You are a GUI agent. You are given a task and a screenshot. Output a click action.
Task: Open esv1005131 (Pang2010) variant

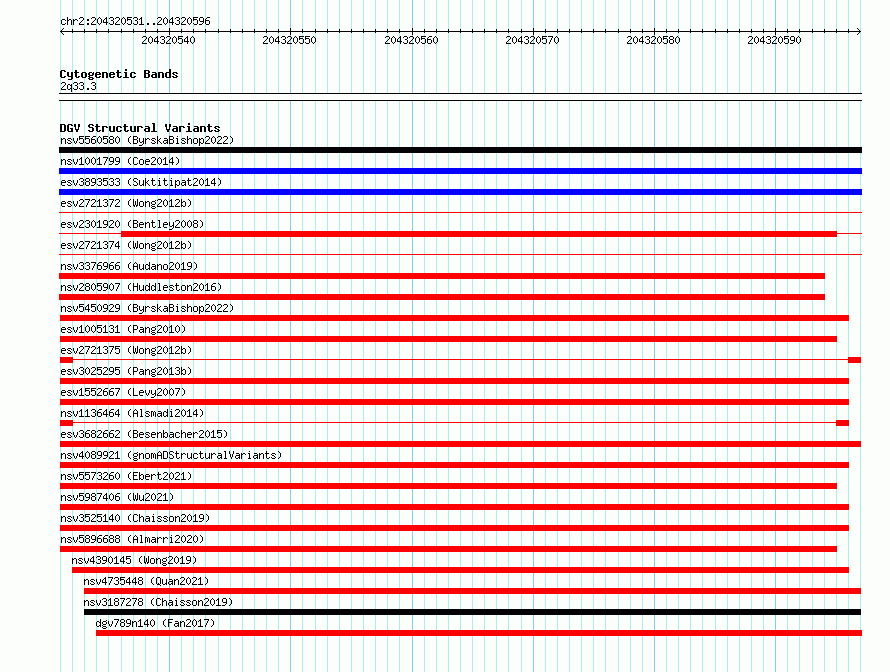click(123, 329)
